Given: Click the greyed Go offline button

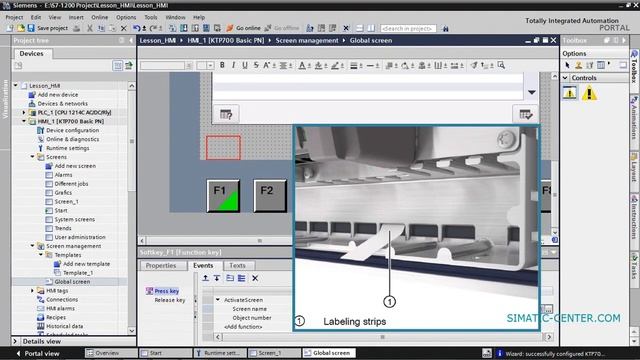Looking at the screenshot, I should coord(282,28).
